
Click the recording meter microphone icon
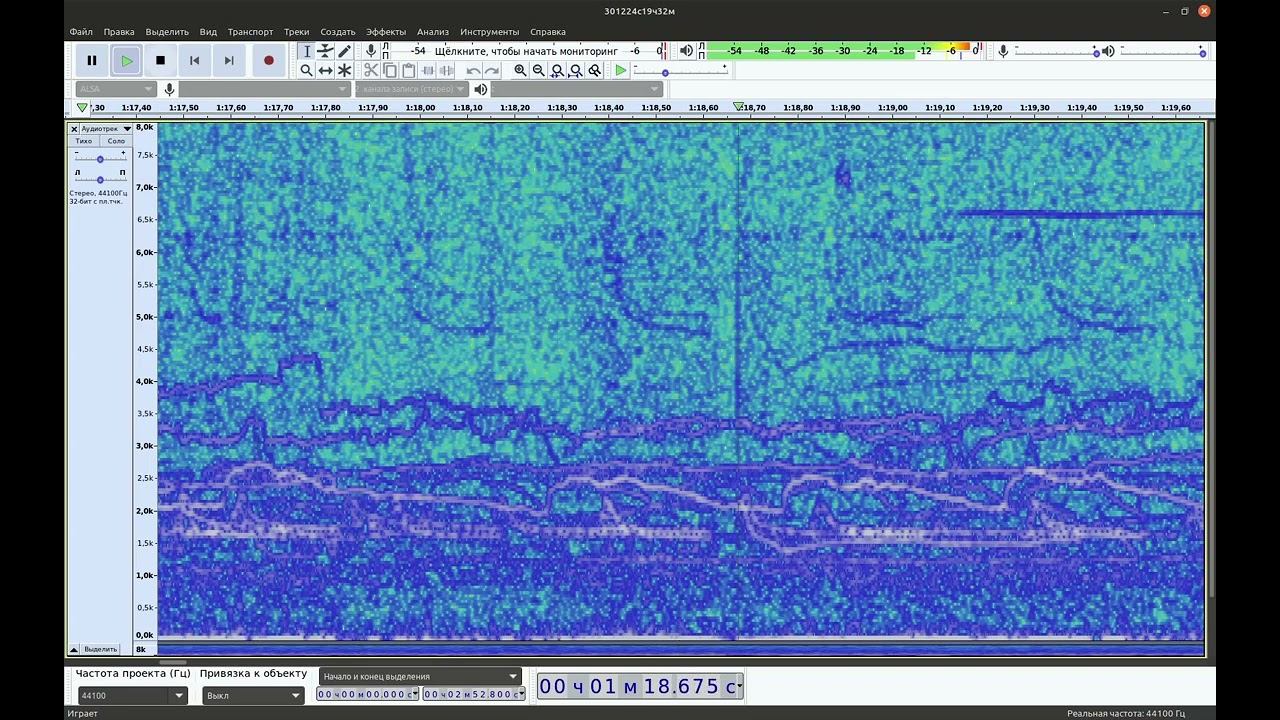[x=371, y=50]
